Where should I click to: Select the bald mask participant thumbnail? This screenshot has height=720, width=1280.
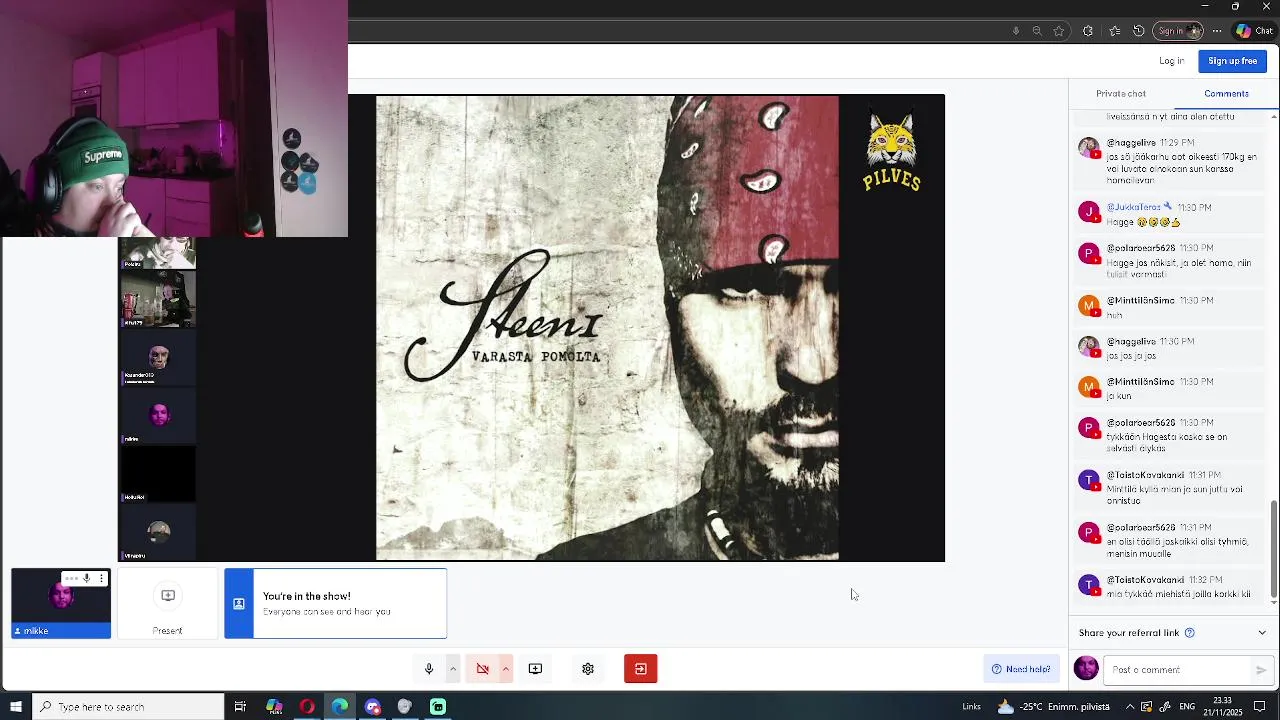click(158, 358)
